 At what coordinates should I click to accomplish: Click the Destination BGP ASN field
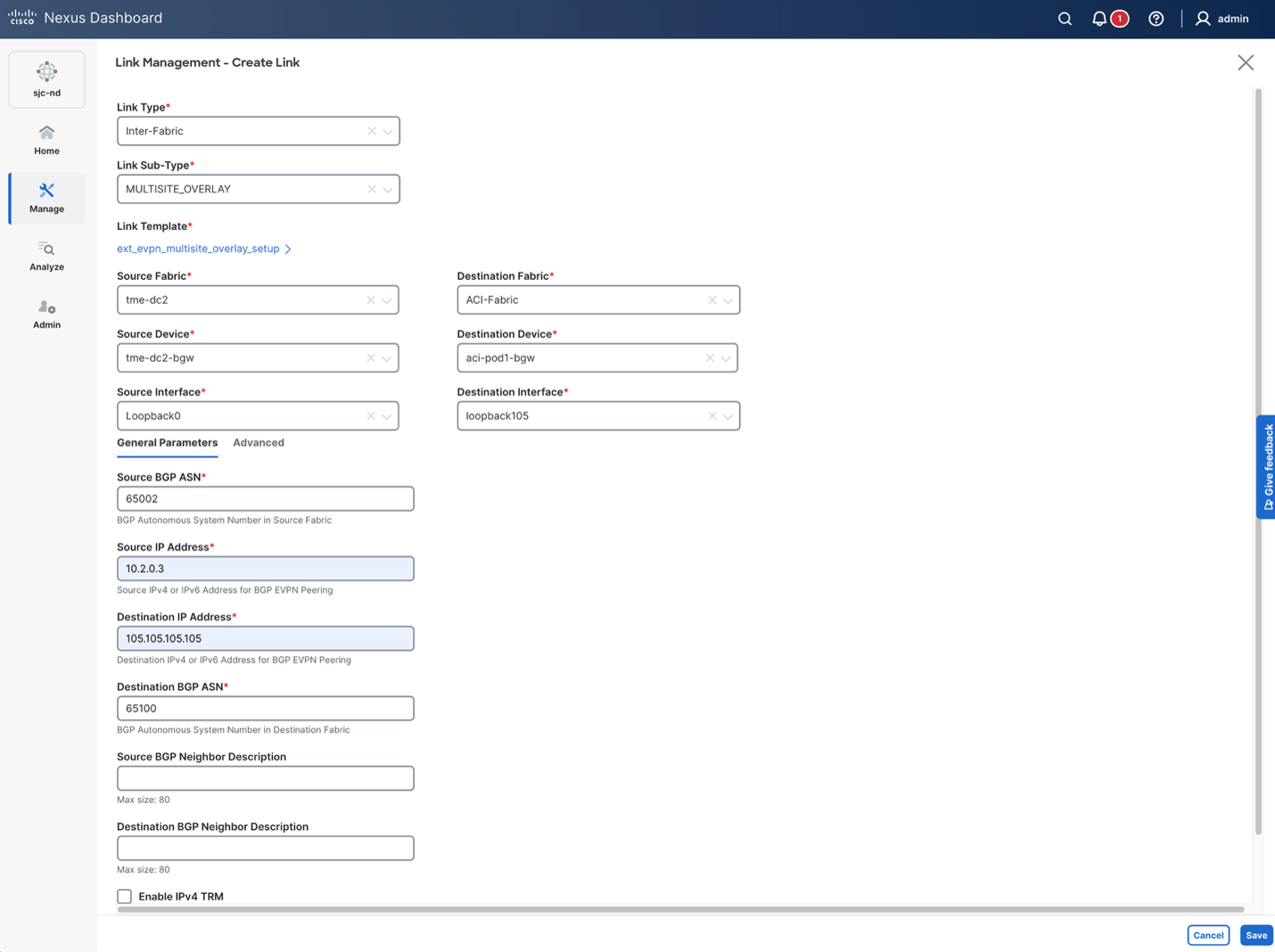[266, 709]
